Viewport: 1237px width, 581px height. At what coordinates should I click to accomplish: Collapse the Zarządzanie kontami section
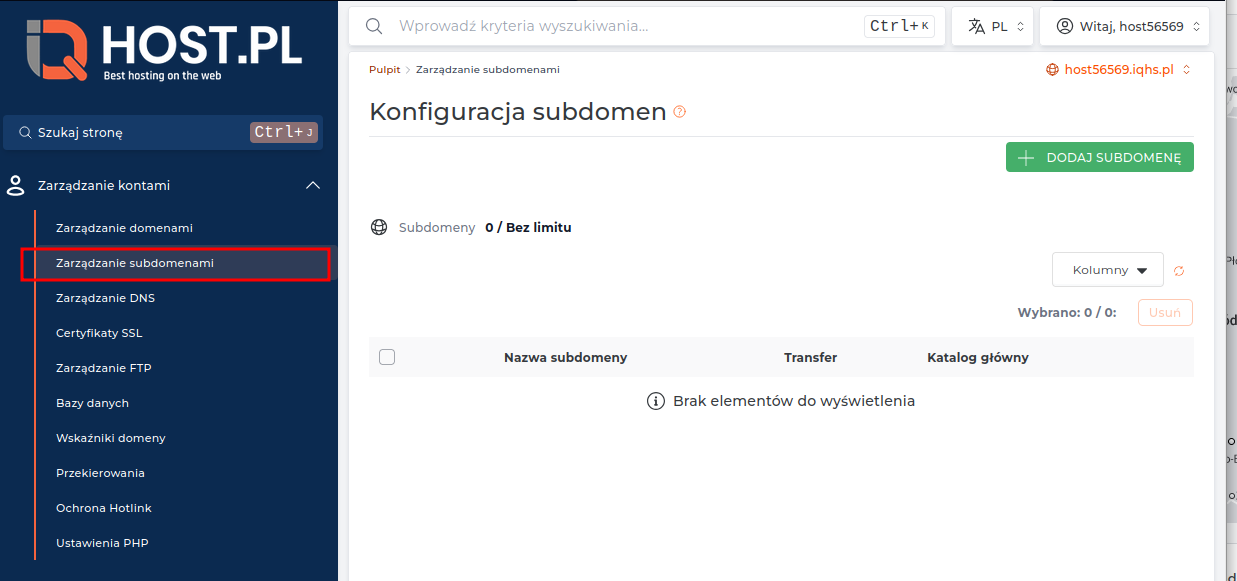tap(313, 185)
